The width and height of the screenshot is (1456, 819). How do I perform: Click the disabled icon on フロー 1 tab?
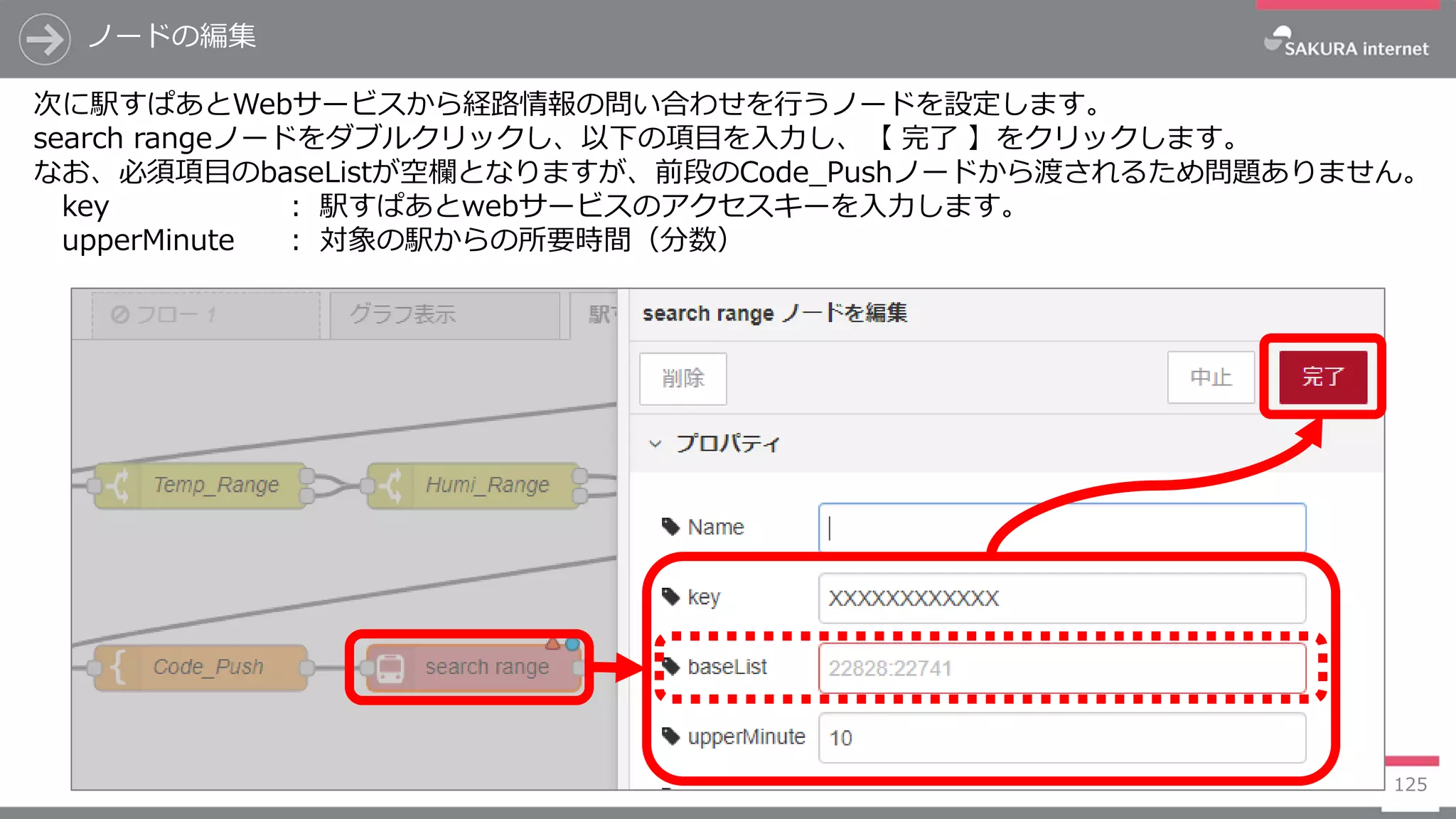click(x=120, y=314)
